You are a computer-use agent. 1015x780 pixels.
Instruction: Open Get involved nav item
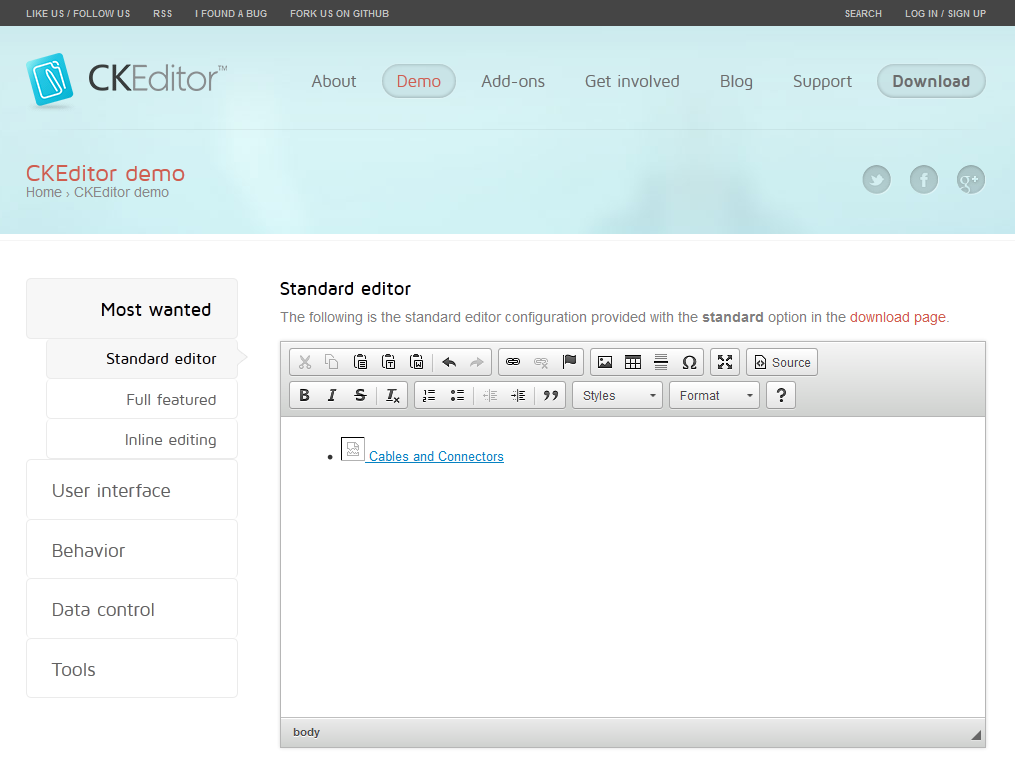click(x=632, y=81)
